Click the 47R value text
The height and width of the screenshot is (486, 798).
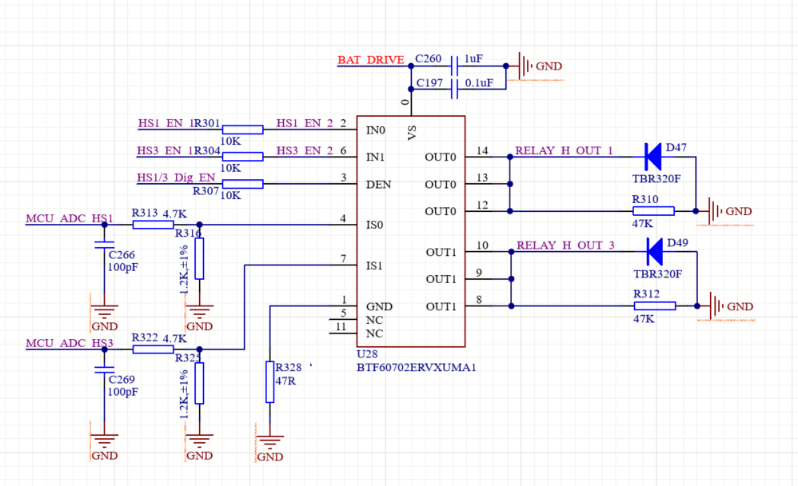pyautogui.click(x=286, y=381)
